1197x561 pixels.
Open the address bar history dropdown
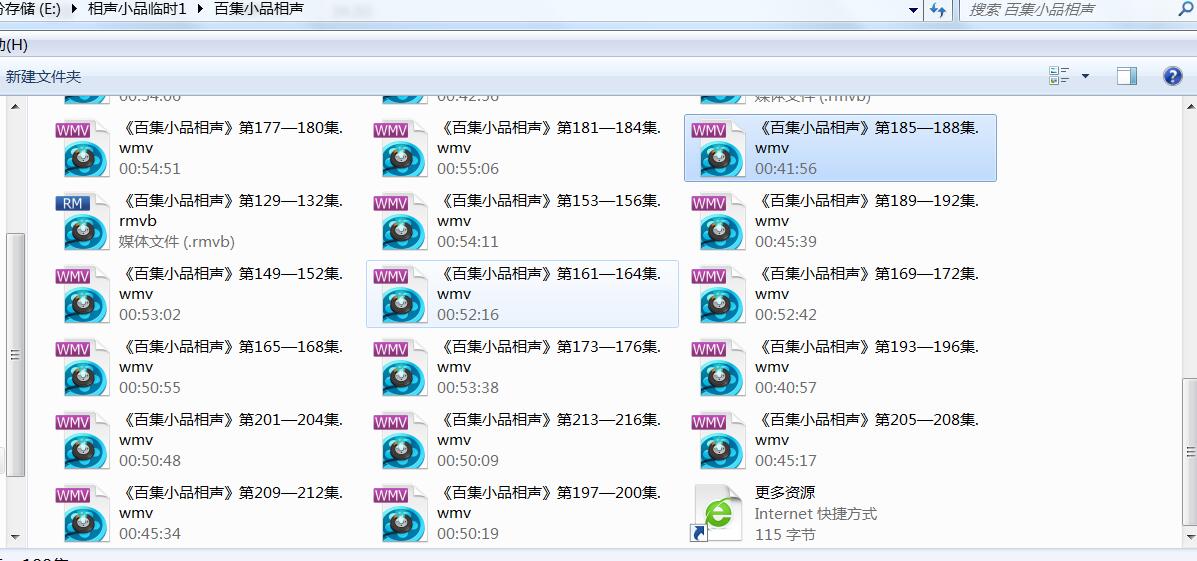[x=914, y=10]
